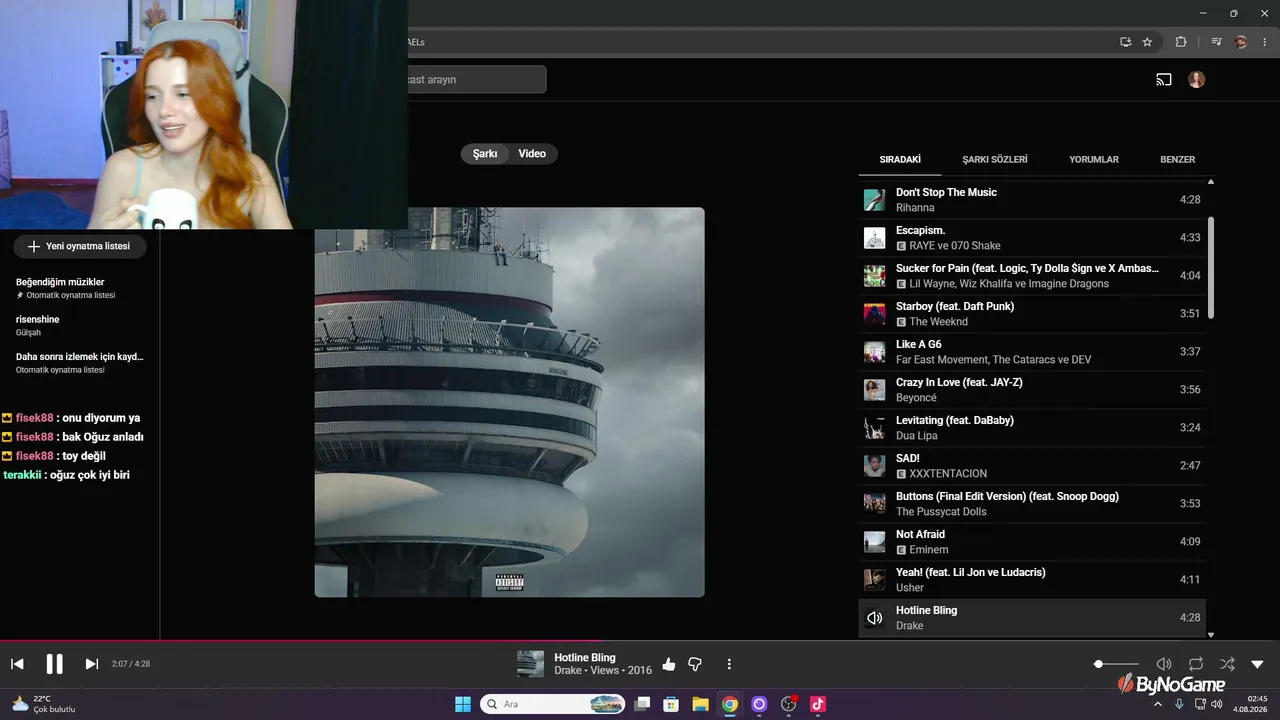Install the app via address bar icon
Viewport: 1280px width, 720px height.
[x=1125, y=42]
